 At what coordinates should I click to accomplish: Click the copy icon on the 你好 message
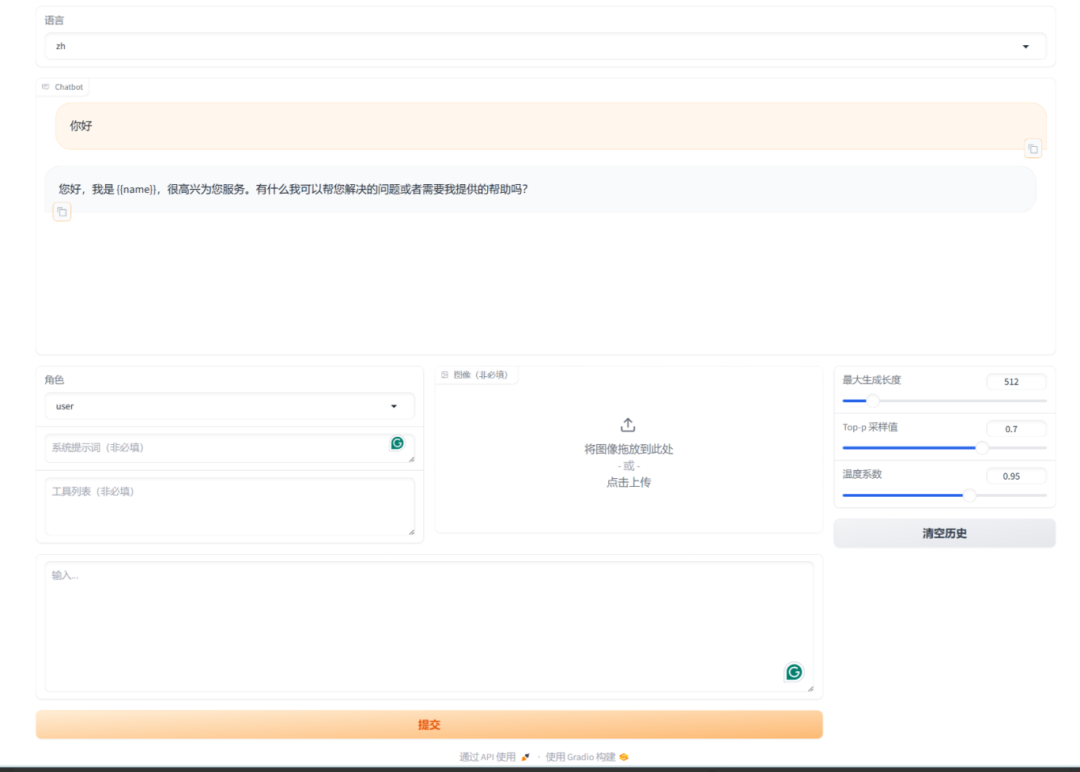[1033, 148]
